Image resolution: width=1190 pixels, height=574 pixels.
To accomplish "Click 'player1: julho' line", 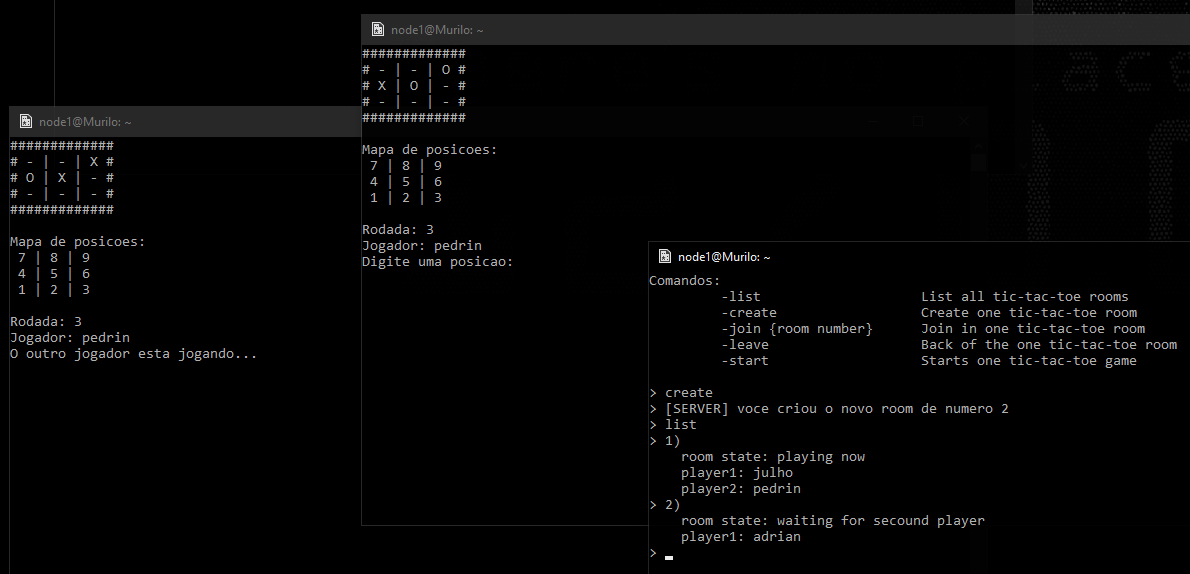I will [x=737, y=473].
